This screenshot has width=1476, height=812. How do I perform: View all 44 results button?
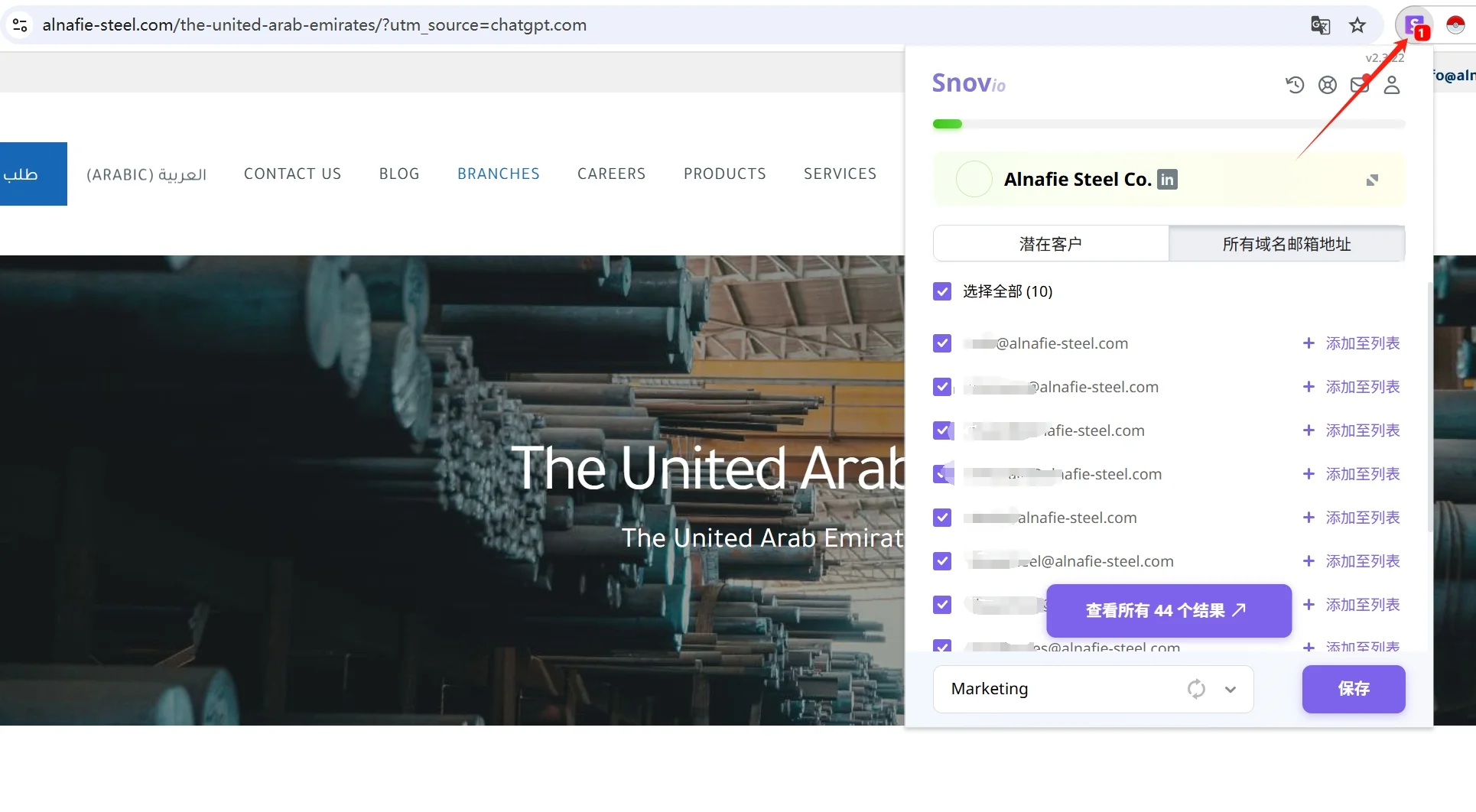coord(1169,610)
